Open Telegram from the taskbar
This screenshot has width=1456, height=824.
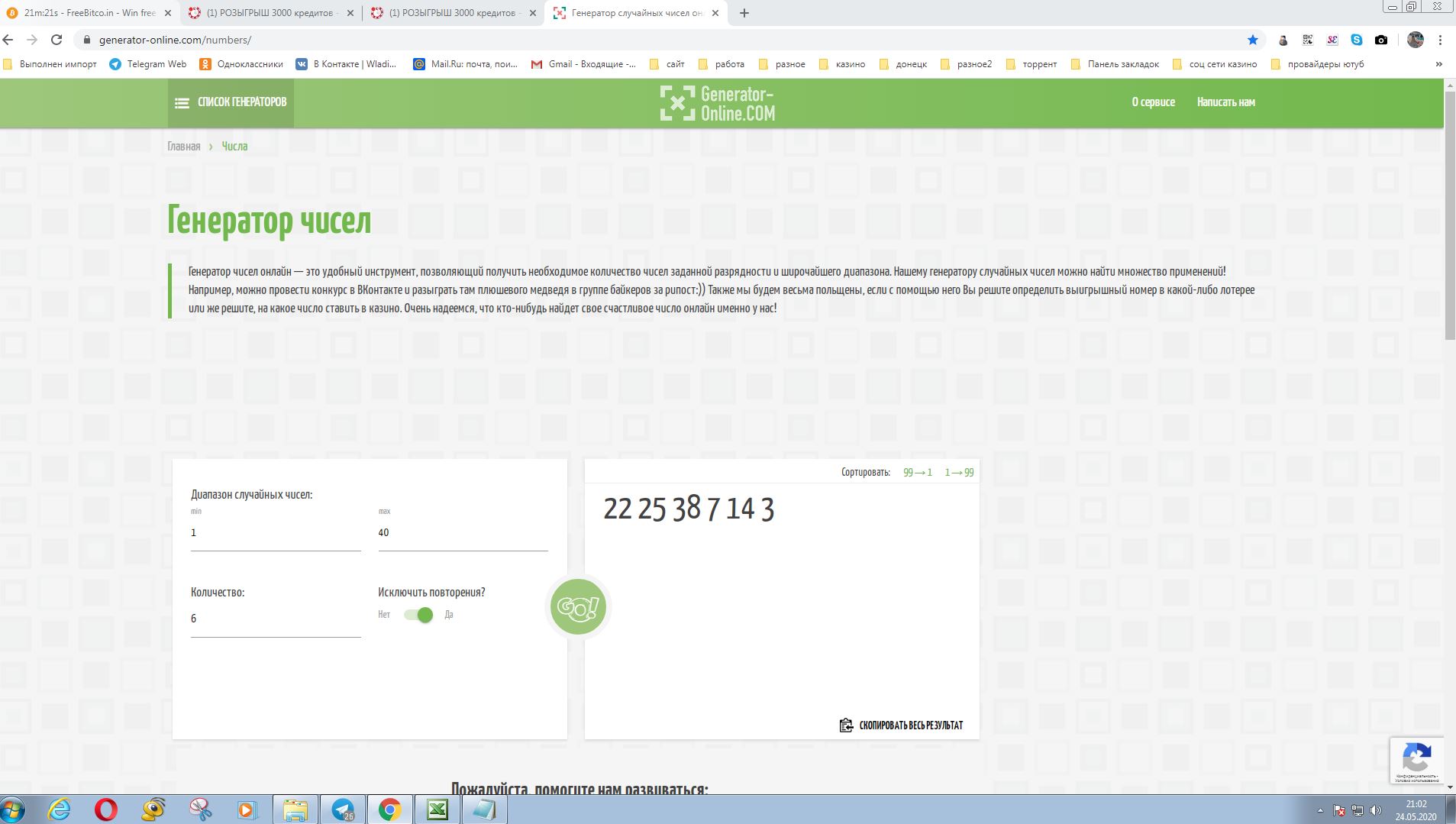[x=343, y=809]
